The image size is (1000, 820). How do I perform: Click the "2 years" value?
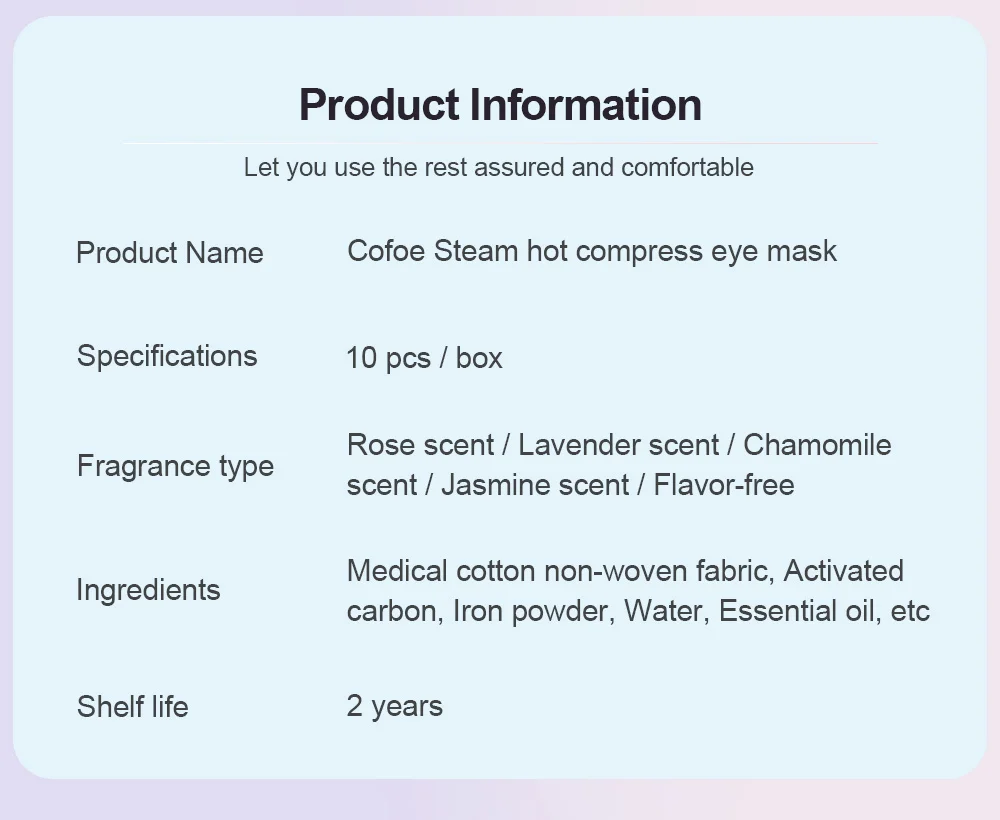[x=394, y=706]
